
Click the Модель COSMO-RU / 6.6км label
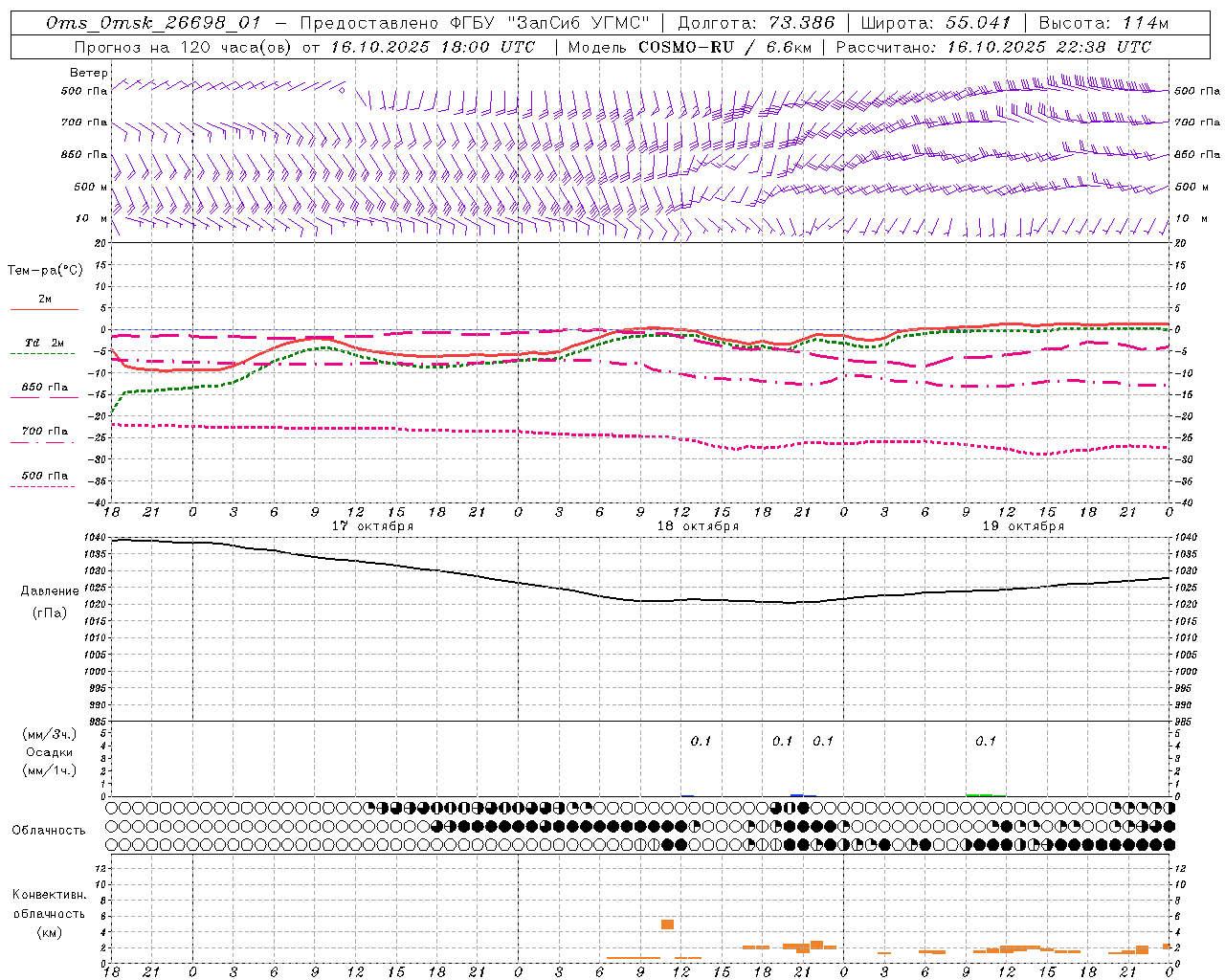click(689, 47)
